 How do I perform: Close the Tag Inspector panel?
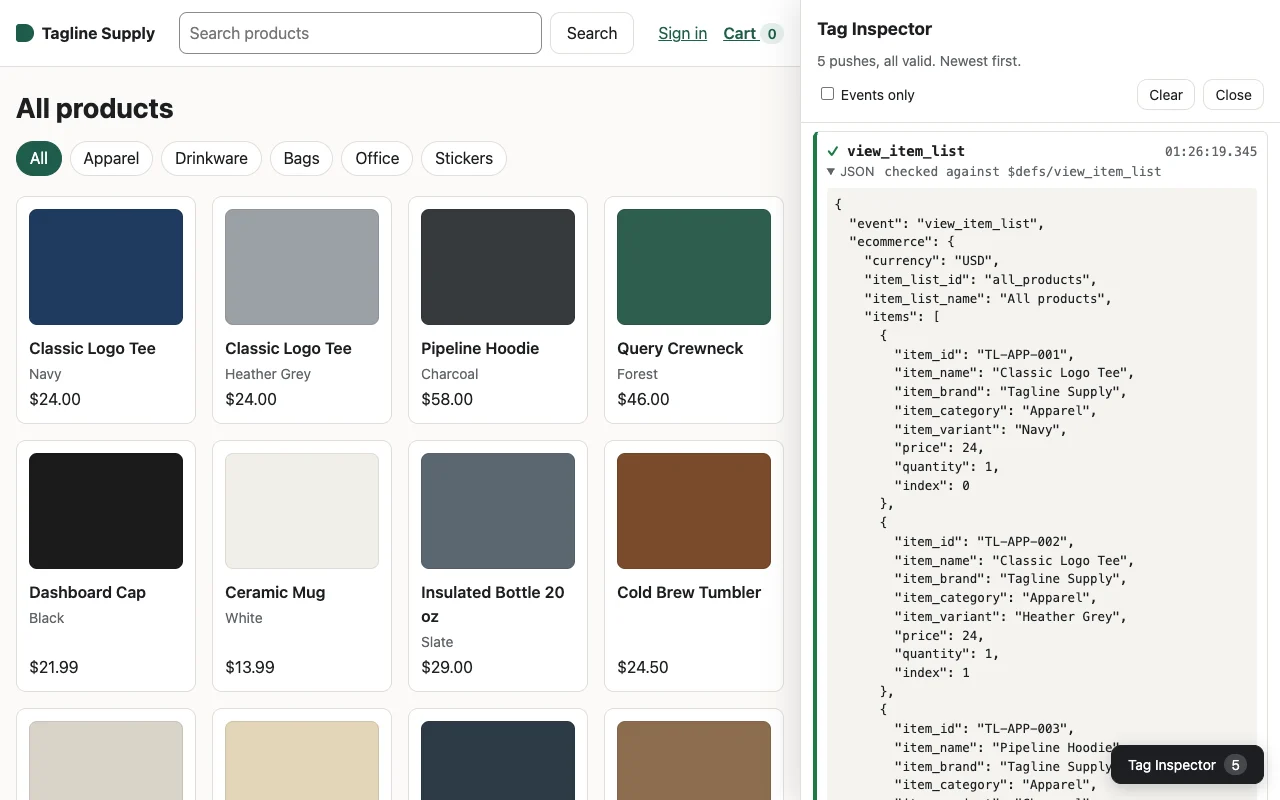click(x=1233, y=95)
